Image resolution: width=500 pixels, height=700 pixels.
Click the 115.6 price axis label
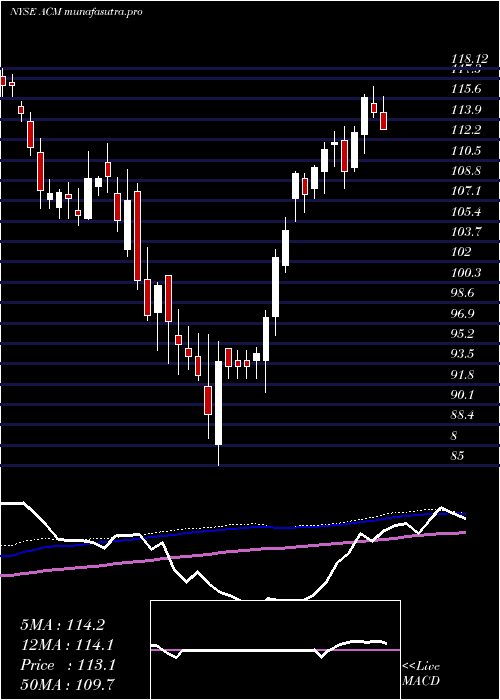point(466,89)
